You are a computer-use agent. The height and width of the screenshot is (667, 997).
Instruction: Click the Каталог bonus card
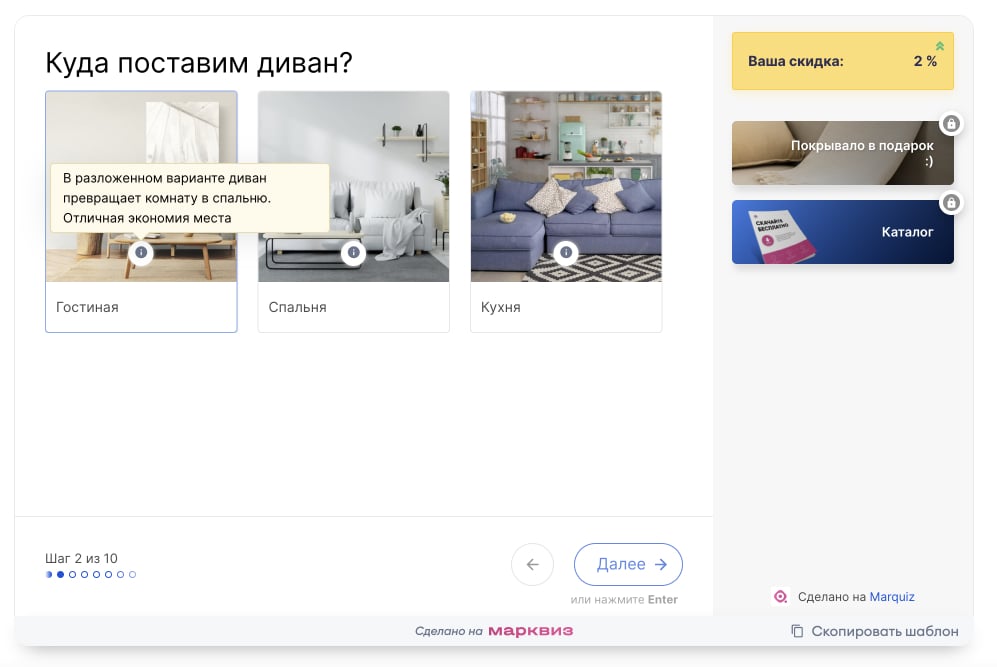coord(842,232)
